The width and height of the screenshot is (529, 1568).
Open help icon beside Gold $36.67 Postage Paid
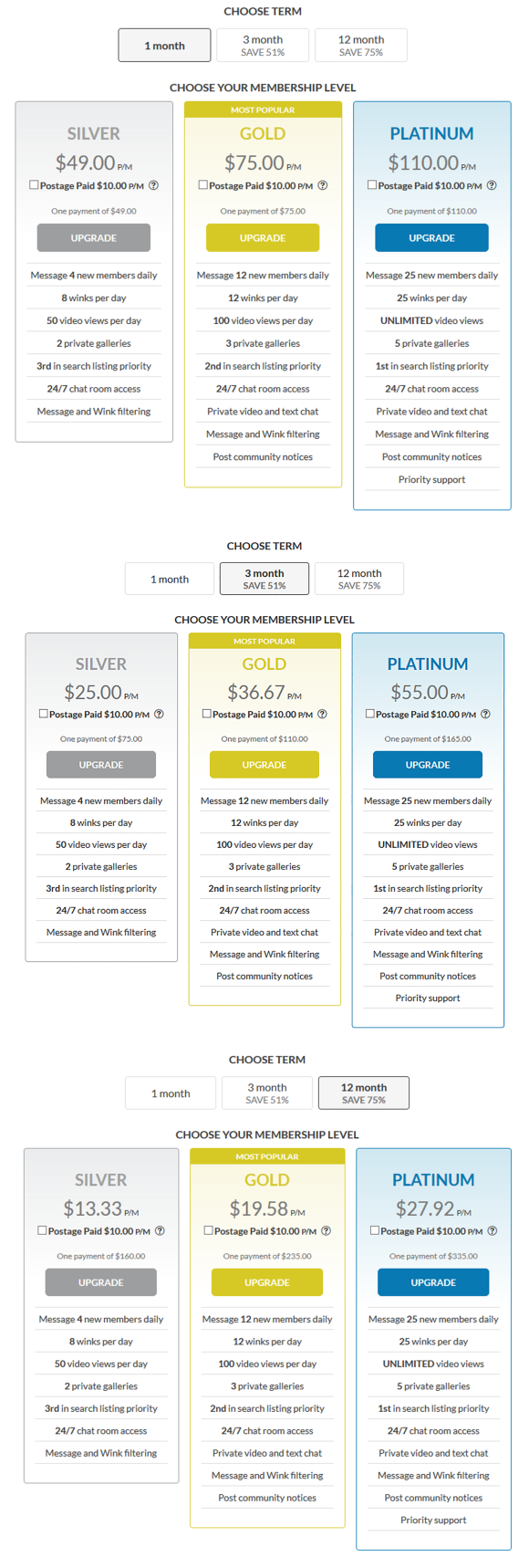pos(322,714)
